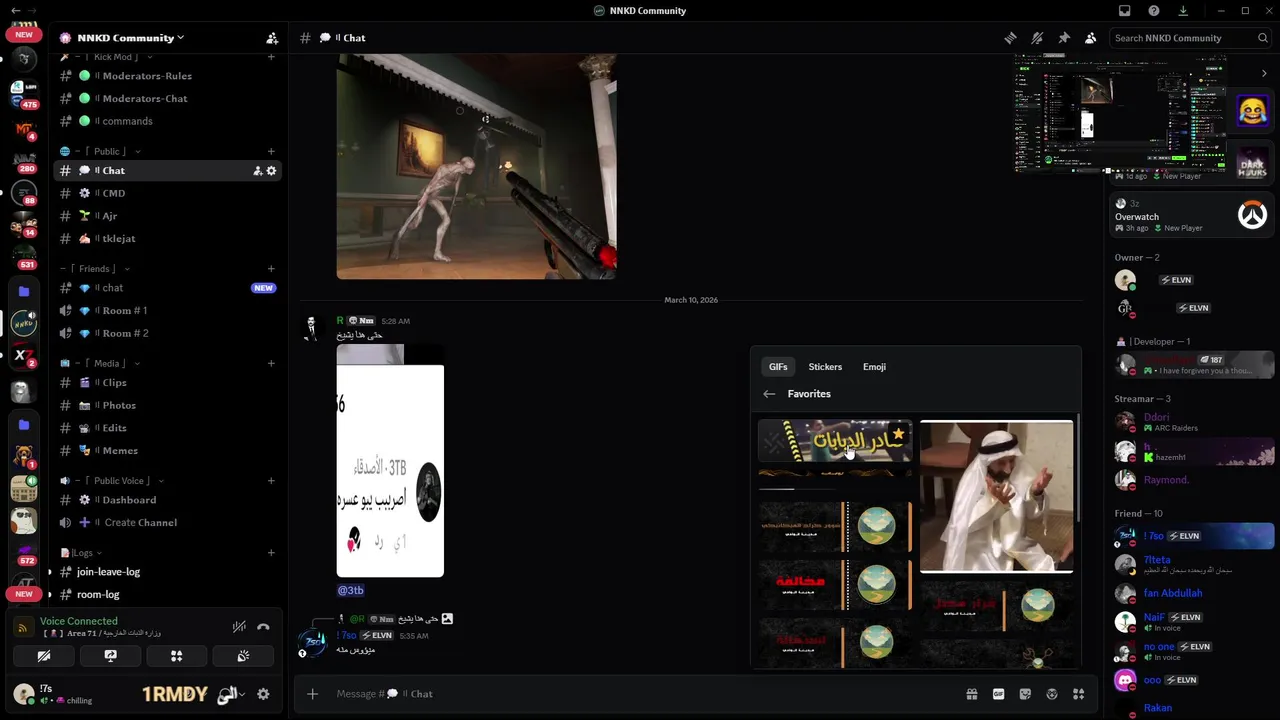This screenshot has width=1280, height=720.
Task: Join voice channel Room # 2
Action: coord(167,333)
